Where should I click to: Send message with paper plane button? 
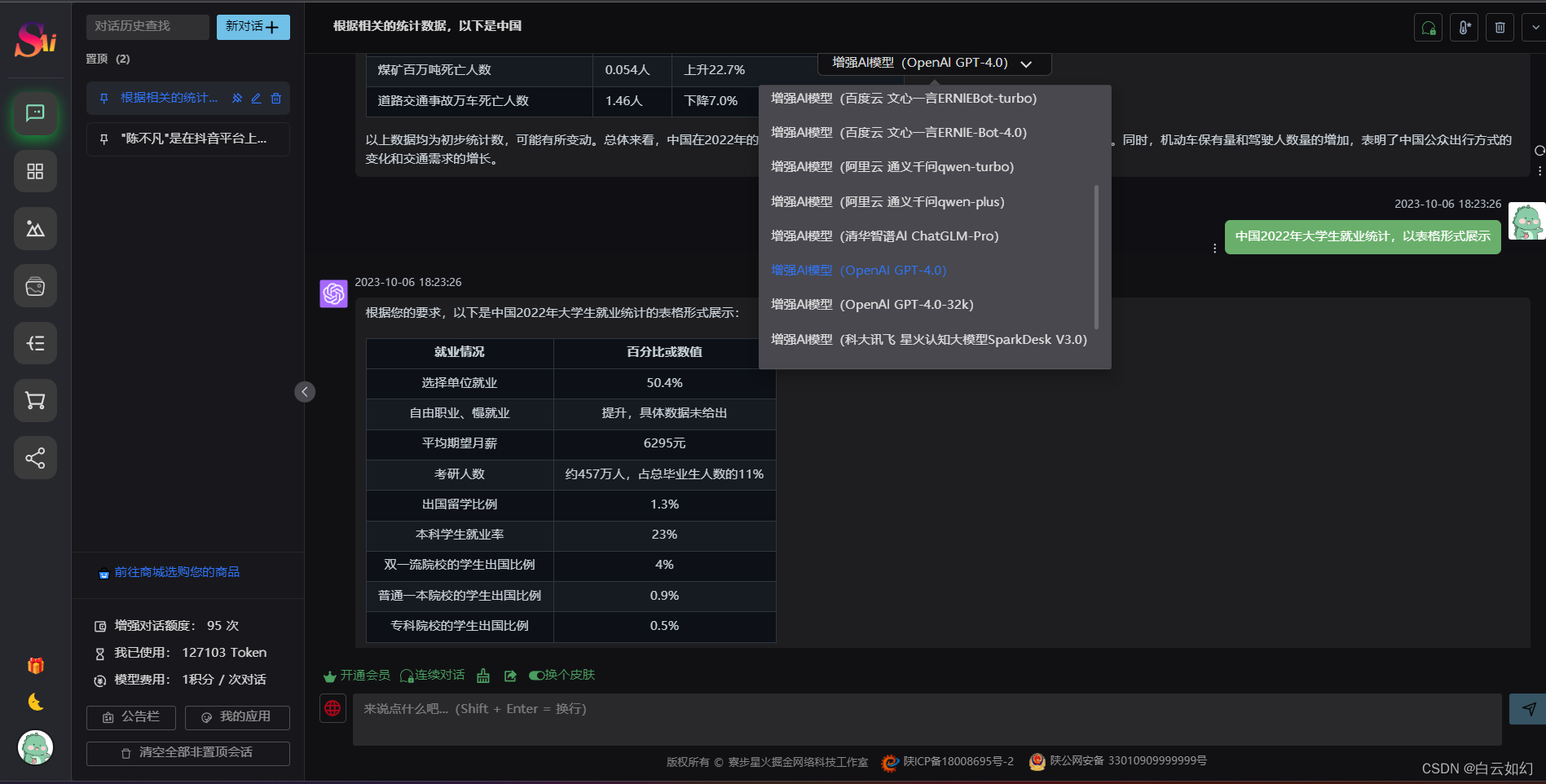pos(1527,709)
